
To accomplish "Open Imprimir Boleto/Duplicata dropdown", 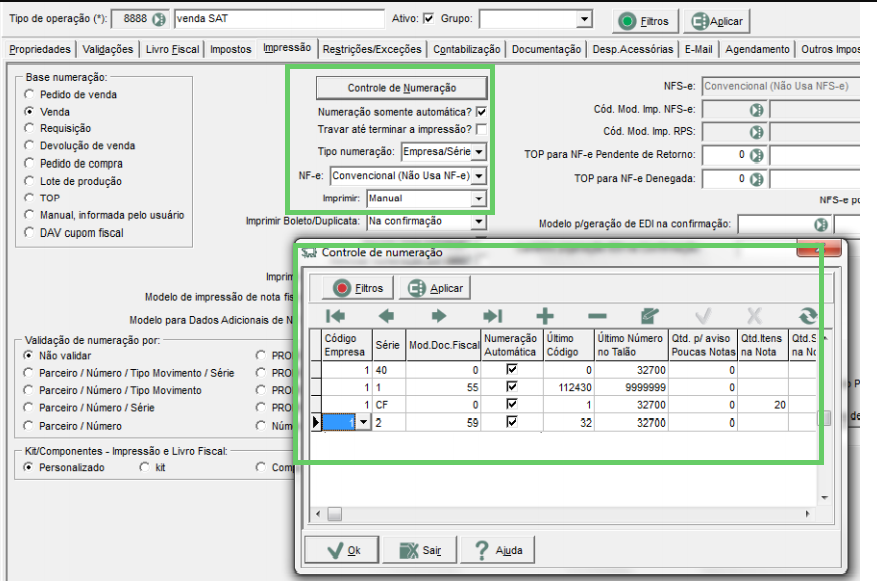I will 479,222.
